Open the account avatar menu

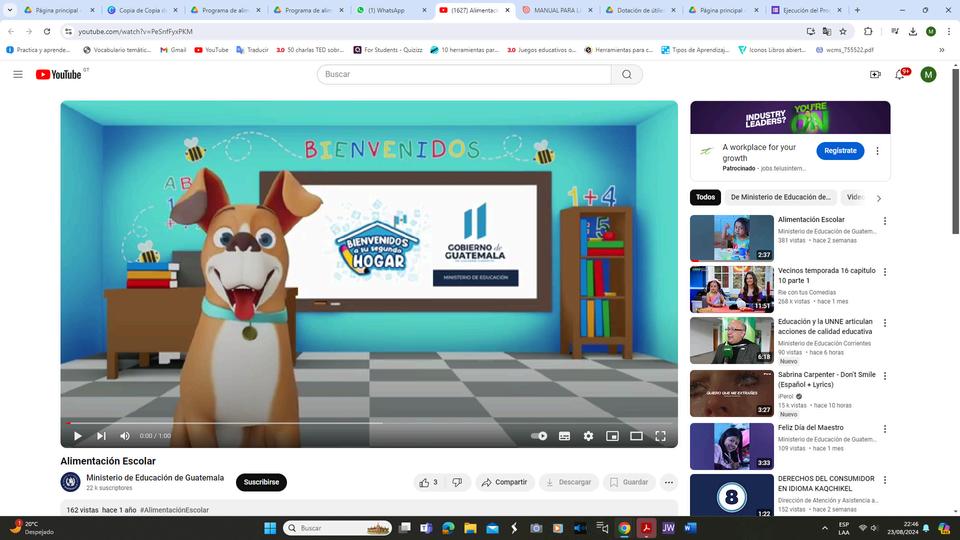point(928,74)
